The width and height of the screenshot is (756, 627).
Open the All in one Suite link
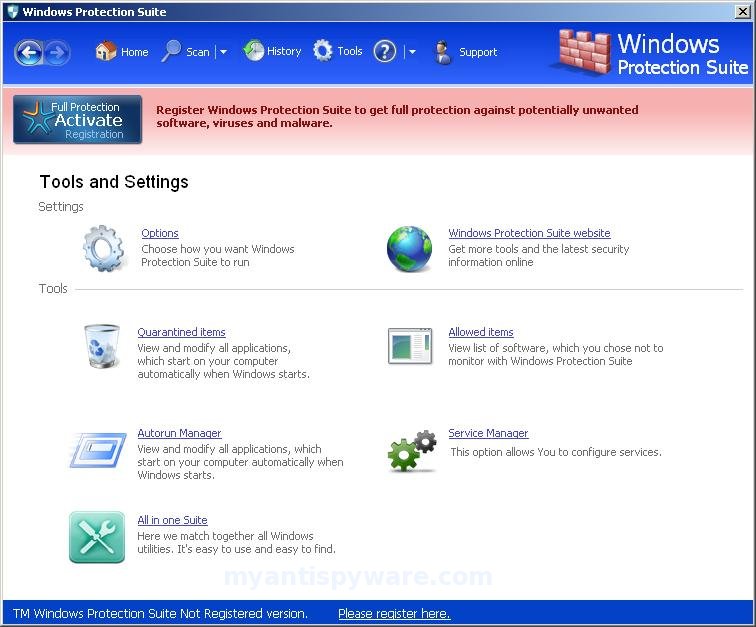point(172,520)
